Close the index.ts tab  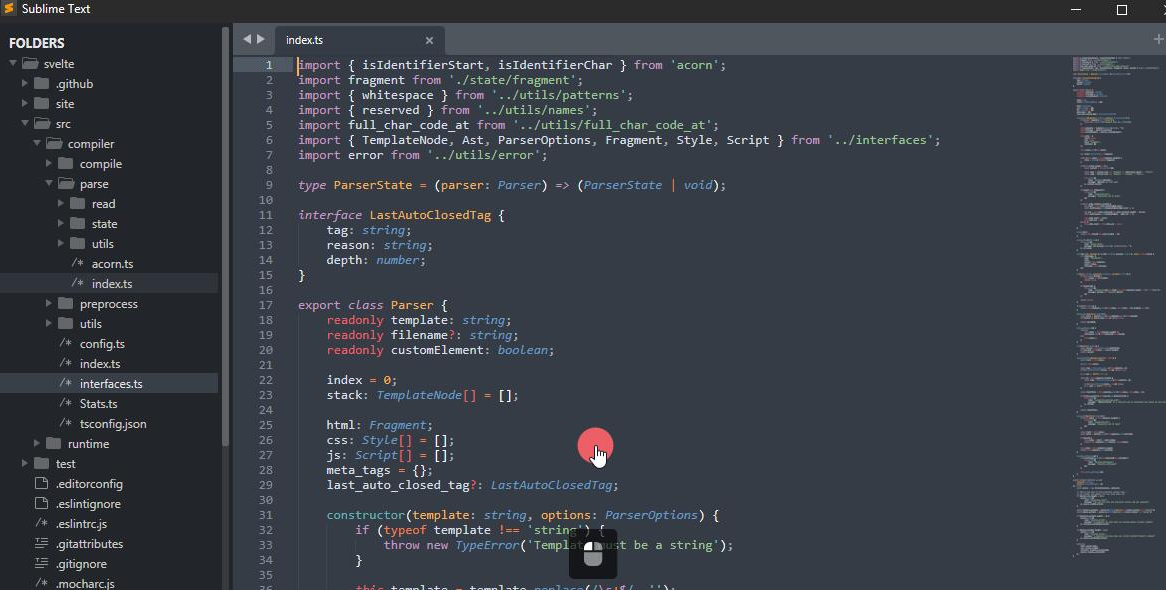(429, 40)
